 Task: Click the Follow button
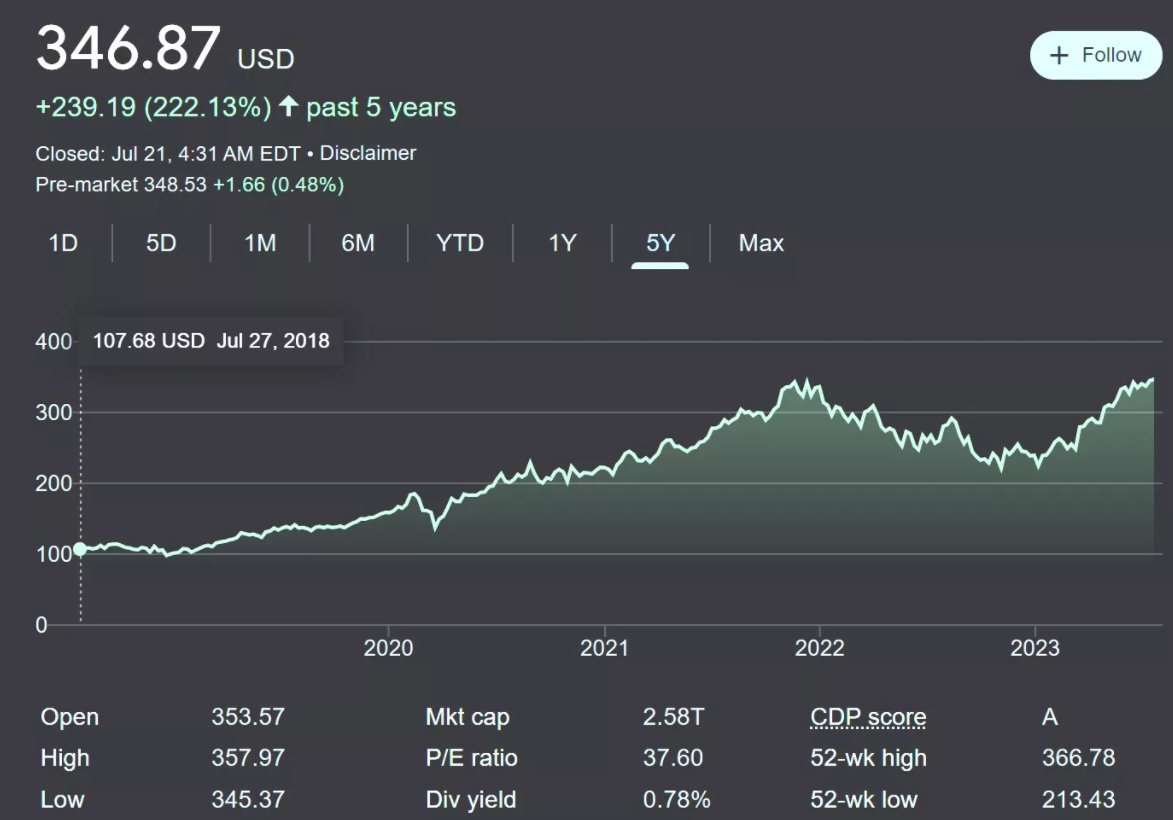[x=1097, y=55]
